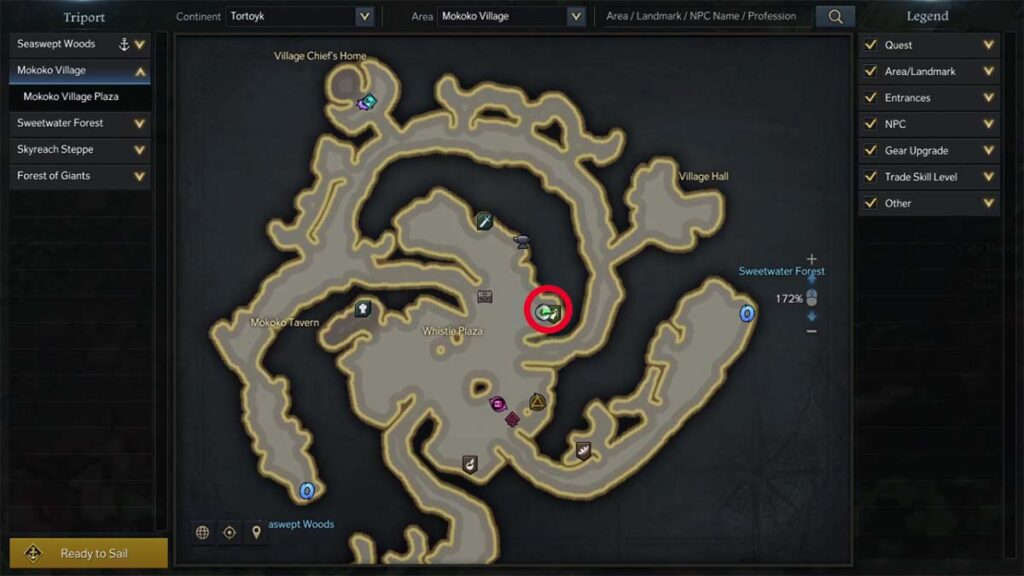
Task: Select Forest of Giants entry
Action: (80, 176)
